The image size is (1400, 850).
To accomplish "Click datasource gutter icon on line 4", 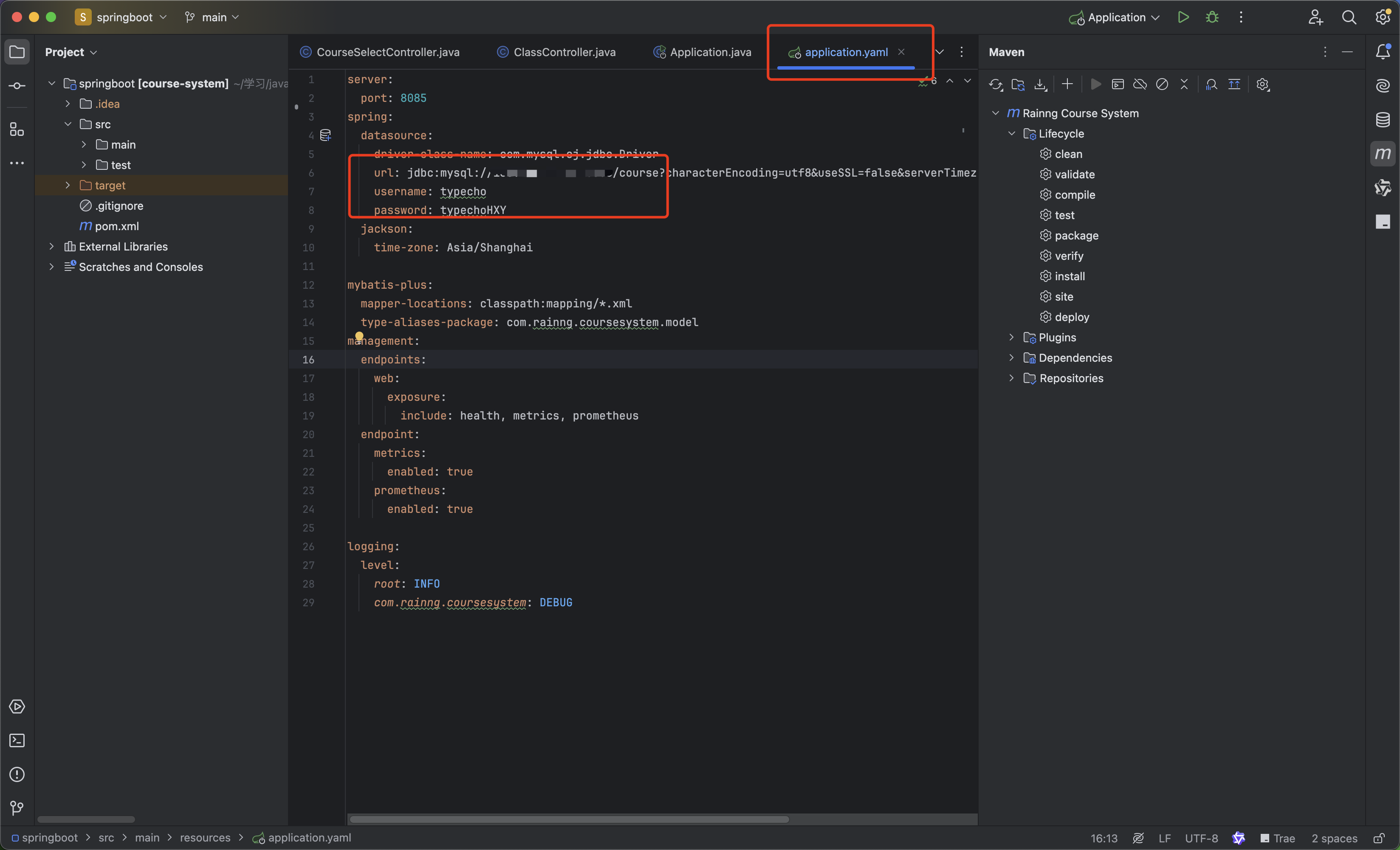I will [325, 135].
